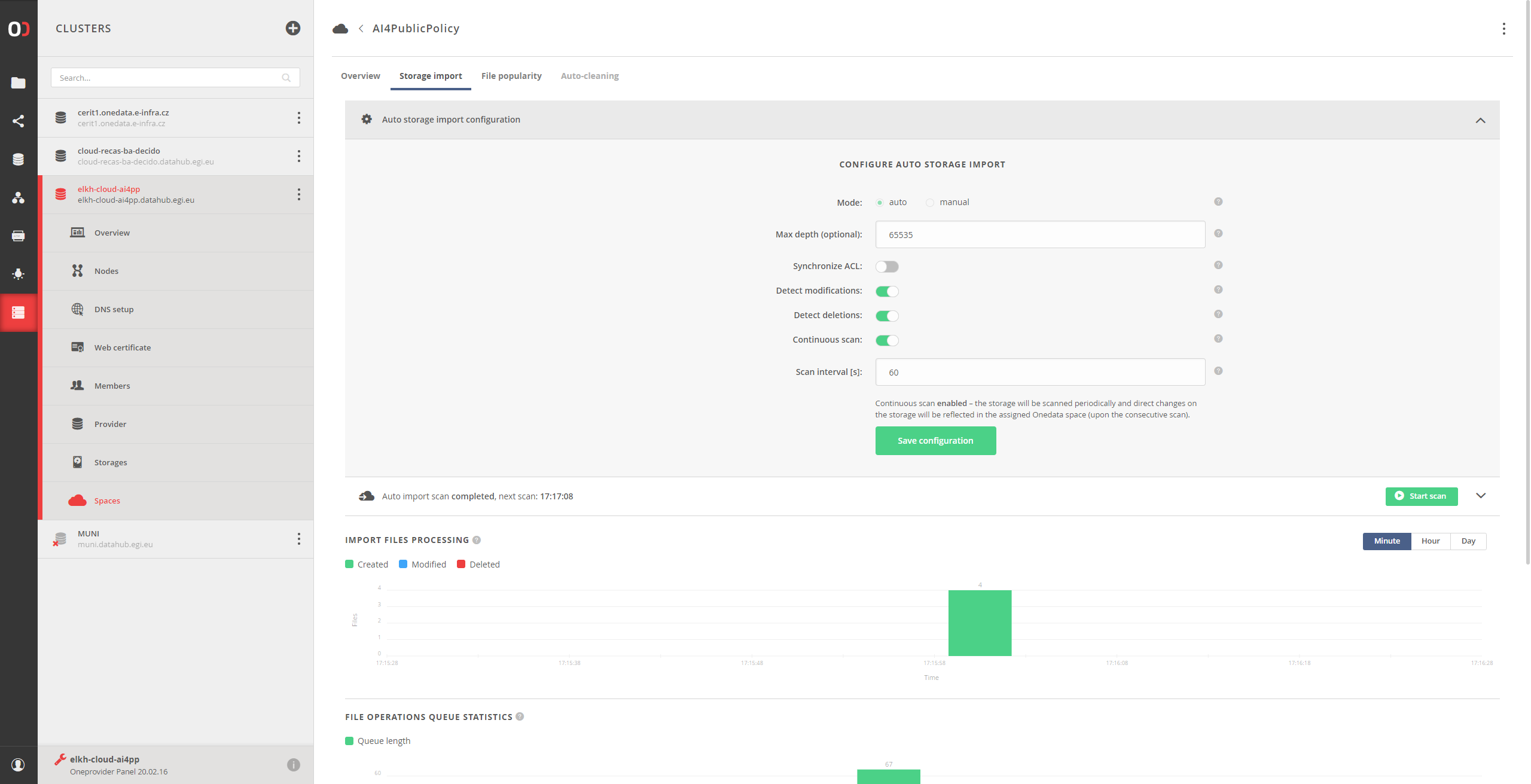Click the Save configuration button

pyautogui.click(x=935, y=441)
